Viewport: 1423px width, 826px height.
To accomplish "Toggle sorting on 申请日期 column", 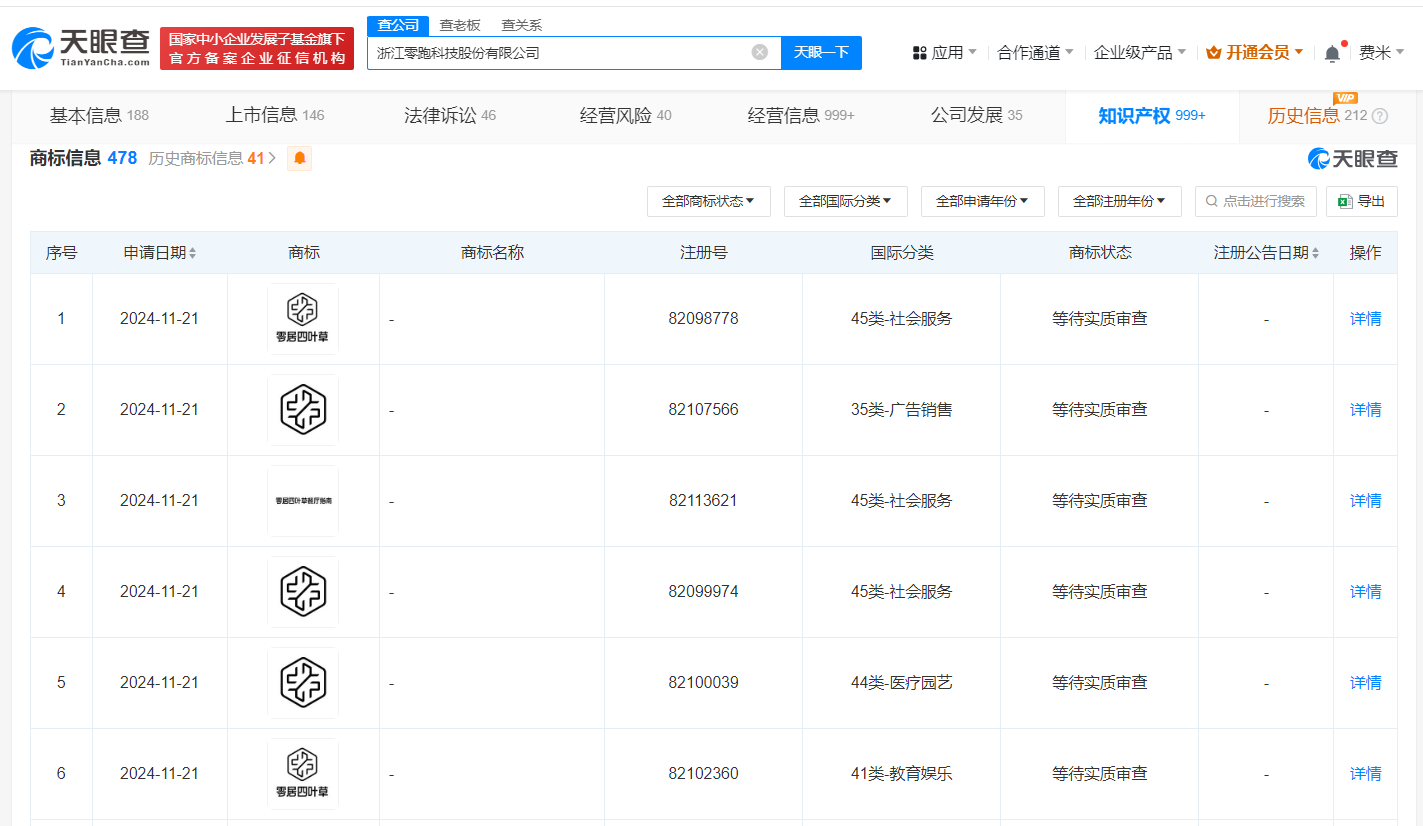I will point(194,252).
